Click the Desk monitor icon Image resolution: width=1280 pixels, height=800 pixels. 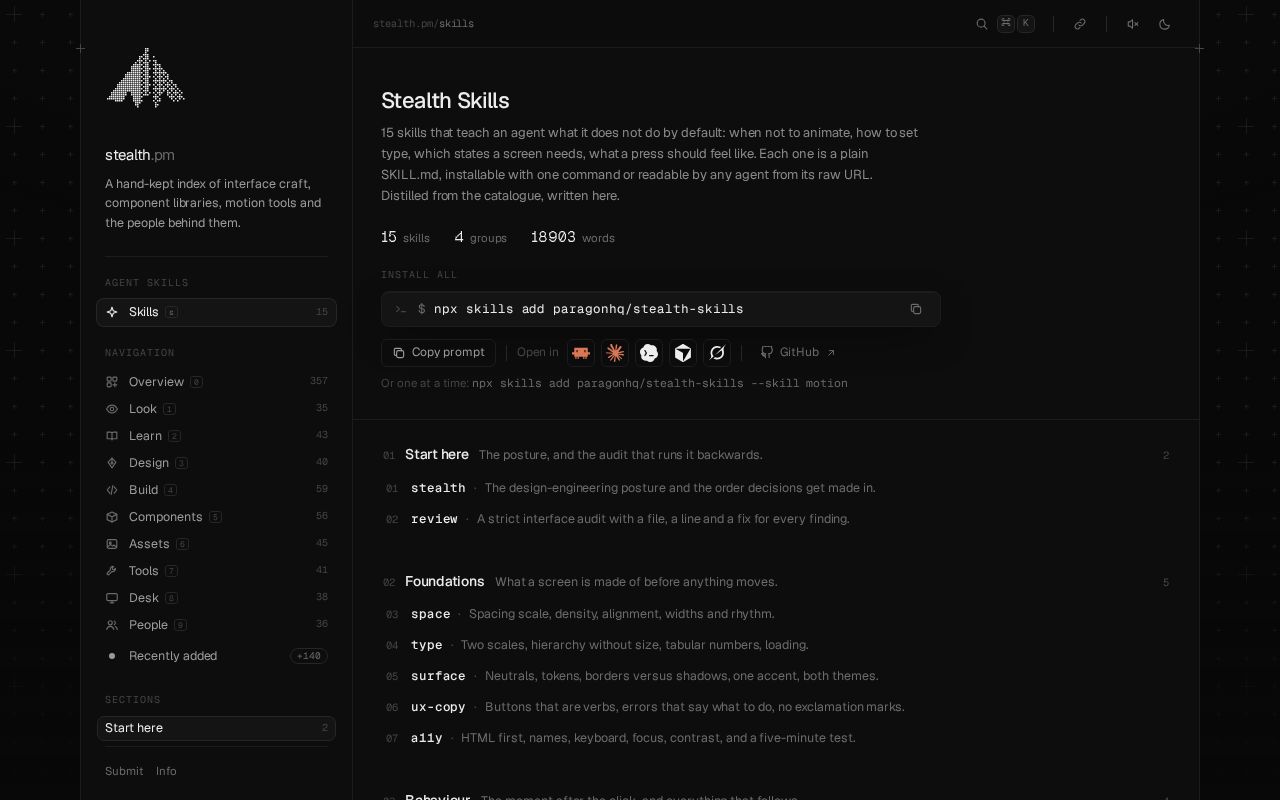pyautogui.click(x=112, y=598)
